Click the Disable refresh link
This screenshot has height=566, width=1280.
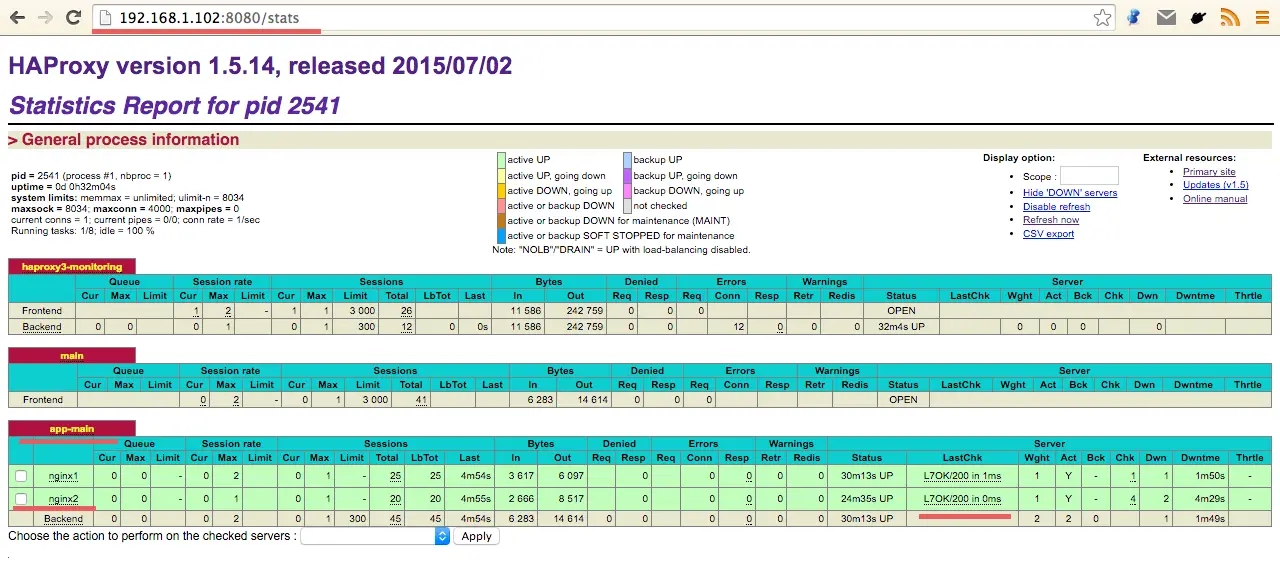point(1056,207)
